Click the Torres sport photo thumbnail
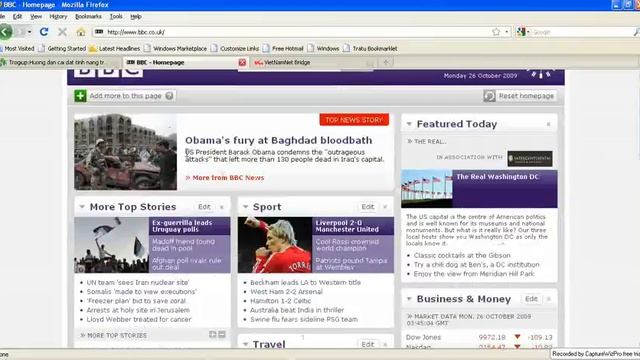This screenshot has height=360, width=640. coord(275,245)
